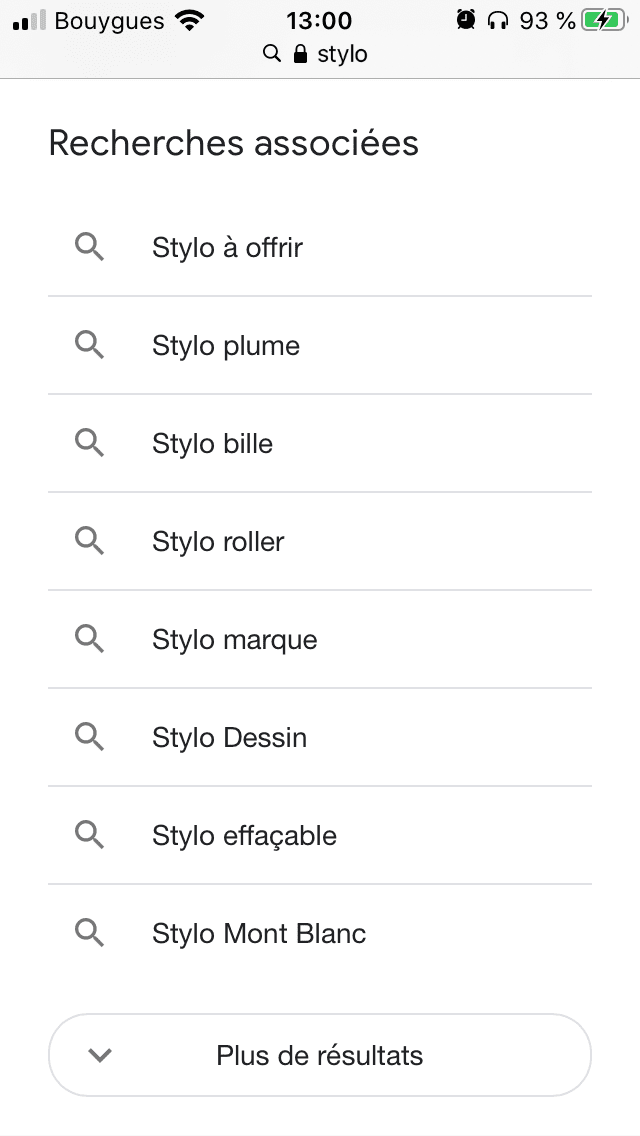Tap the cellular signal bars indicator
Image resolution: width=640 pixels, height=1136 pixels.
[27, 17]
